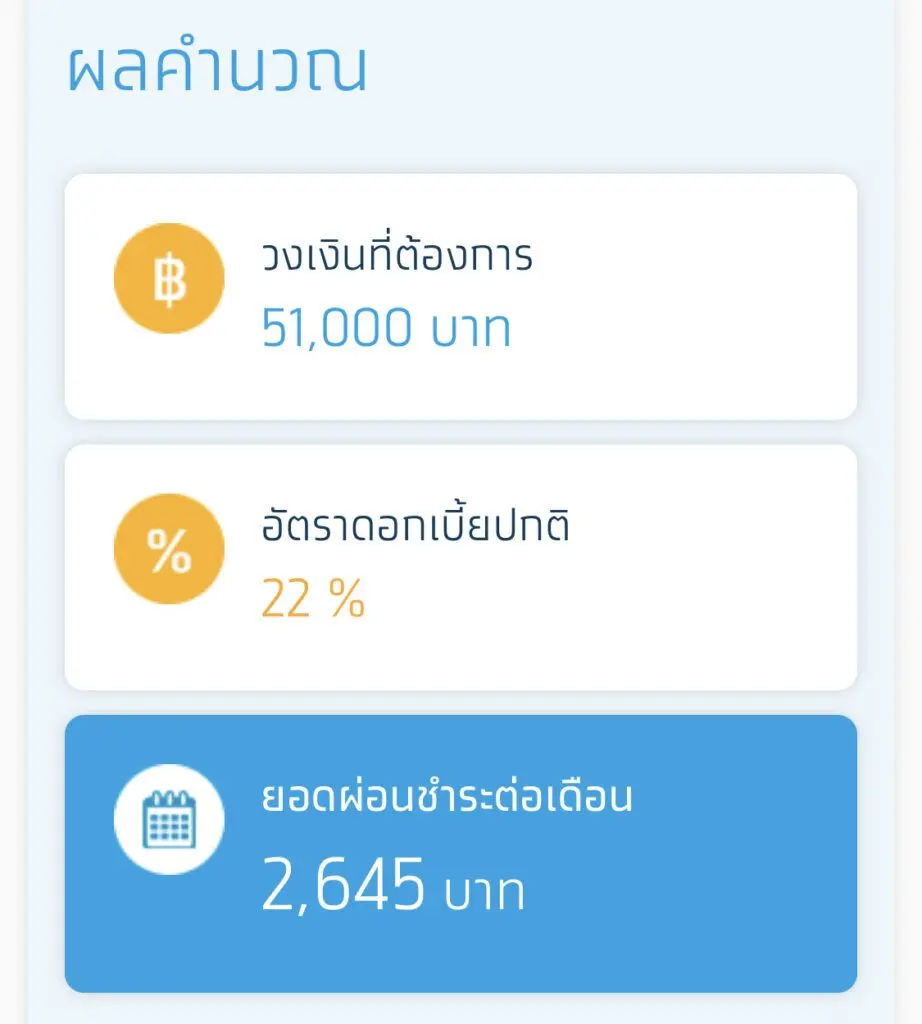Select the ผลคำนวณ heading
The height and width of the screenshot is (1024, 922).
(217, 68)
